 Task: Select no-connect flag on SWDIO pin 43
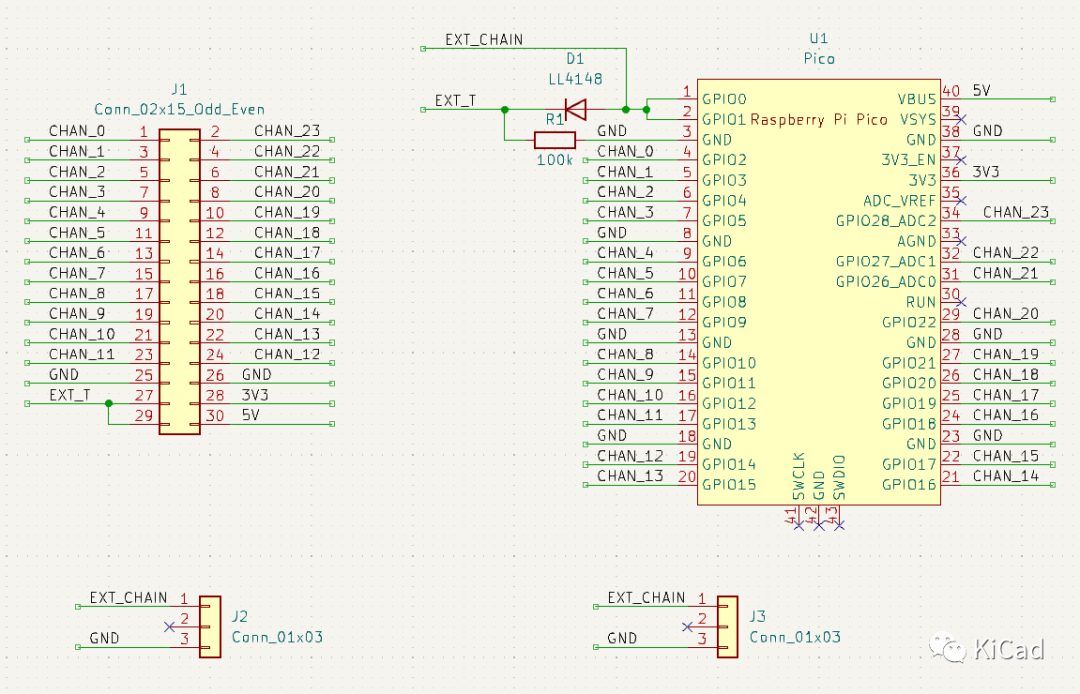[839, 525]
